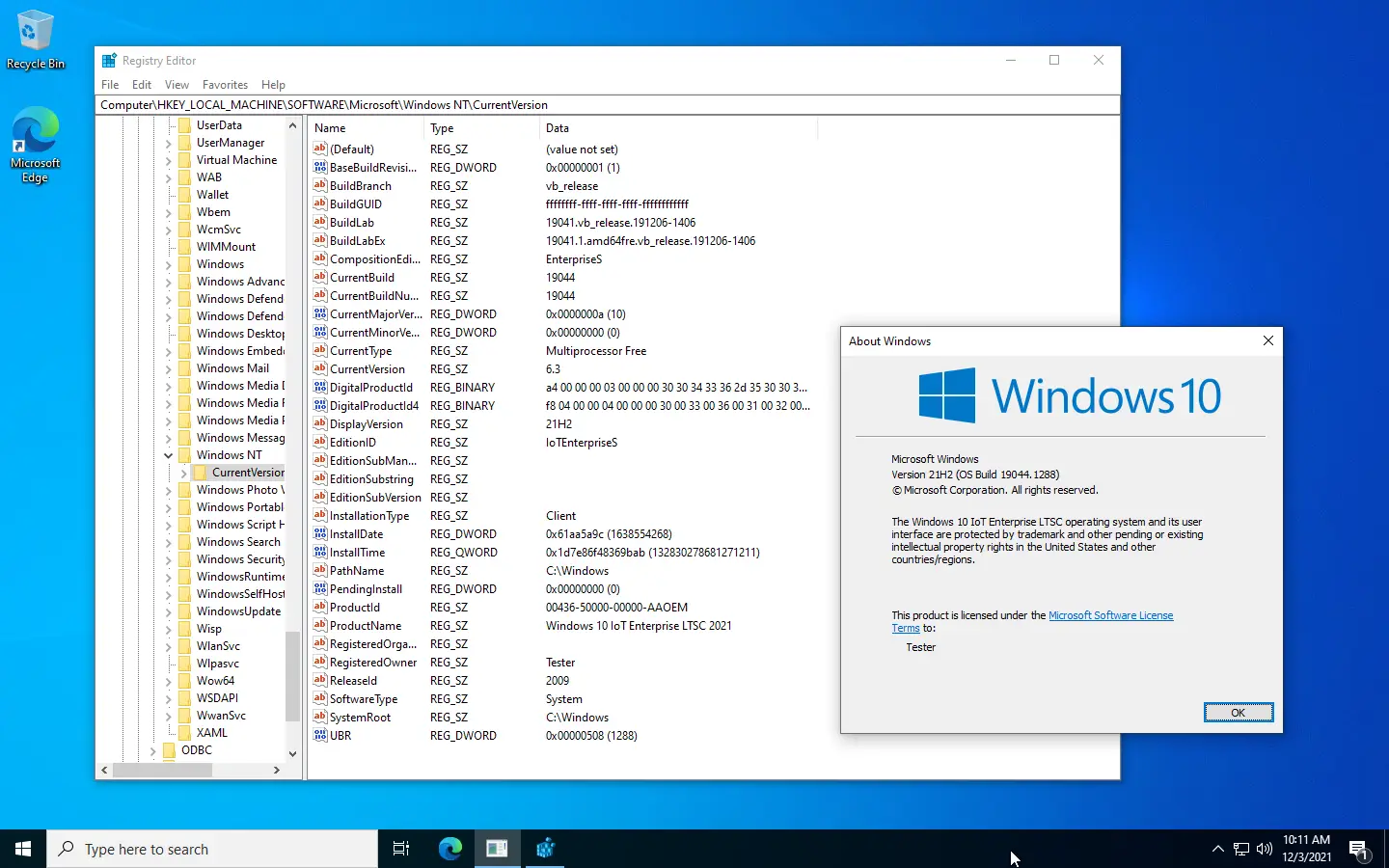
Task: Click the Task View taskbar icon
Action: tap(401, 849)
